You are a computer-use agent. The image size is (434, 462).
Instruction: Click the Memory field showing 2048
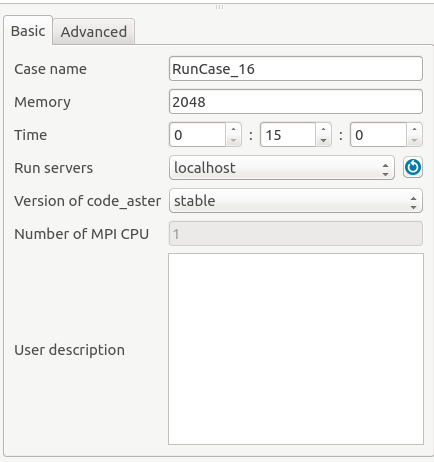(x=296, y=102)
